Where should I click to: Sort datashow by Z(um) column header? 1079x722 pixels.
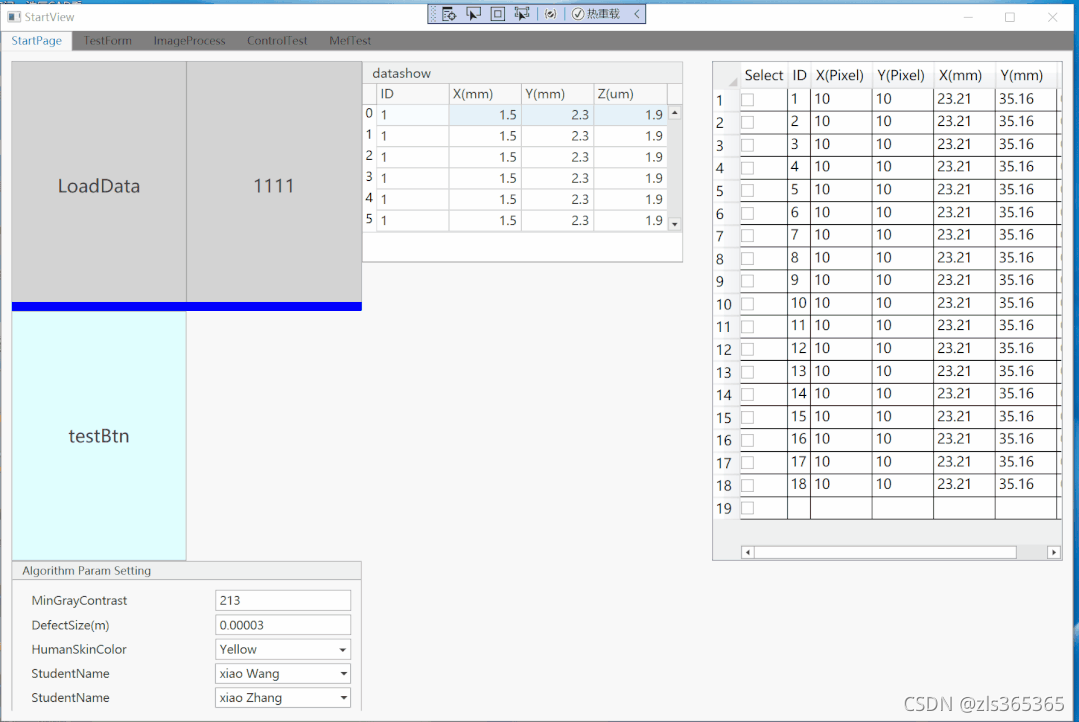[x=630, y=94]
